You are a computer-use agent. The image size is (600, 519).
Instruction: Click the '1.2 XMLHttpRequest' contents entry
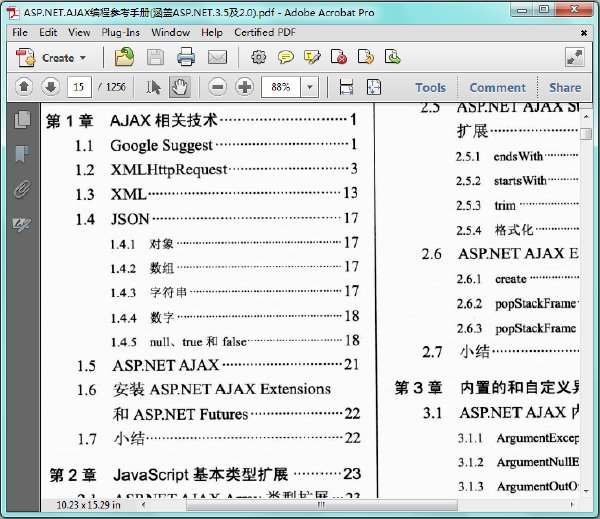[216, 170]
